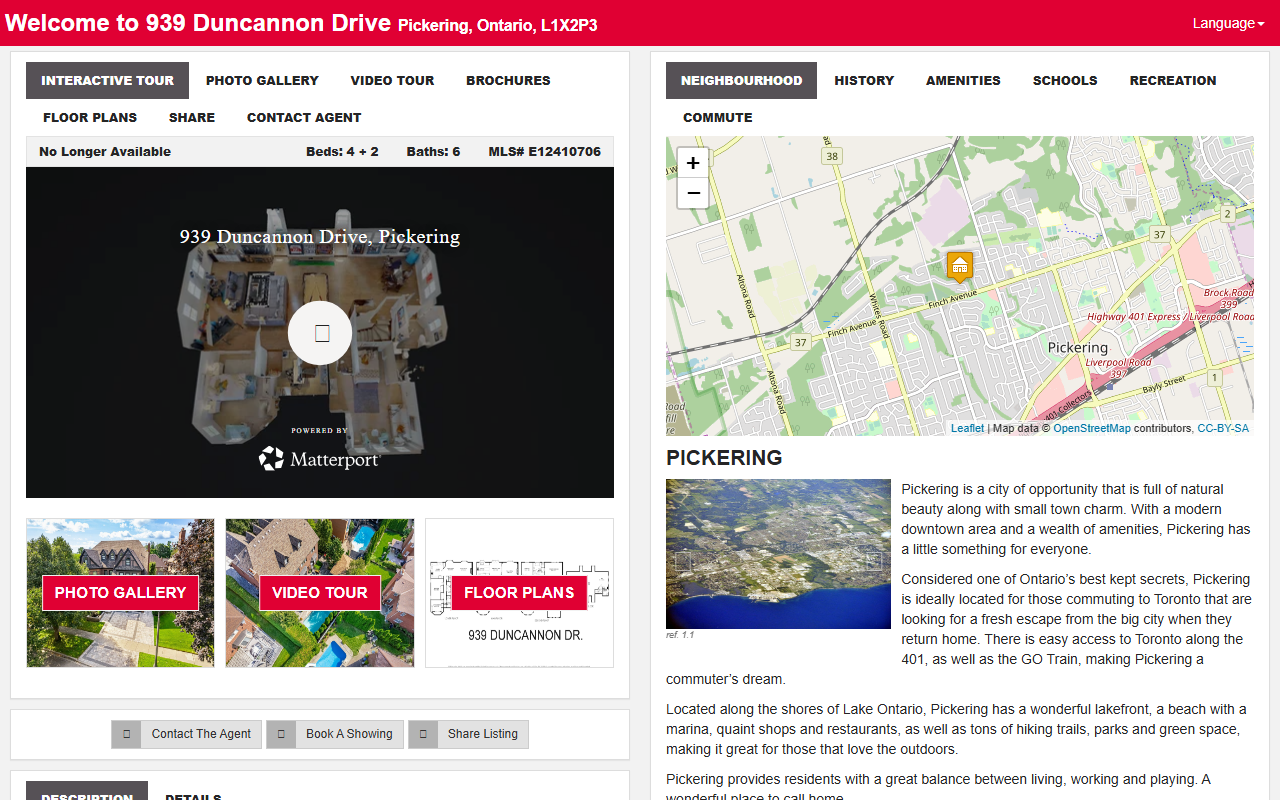Image resolution: width=1280 pixels, height=800 pixels.
Task: Zoom in on the neighbourhood map
Action: click(693, 162)
